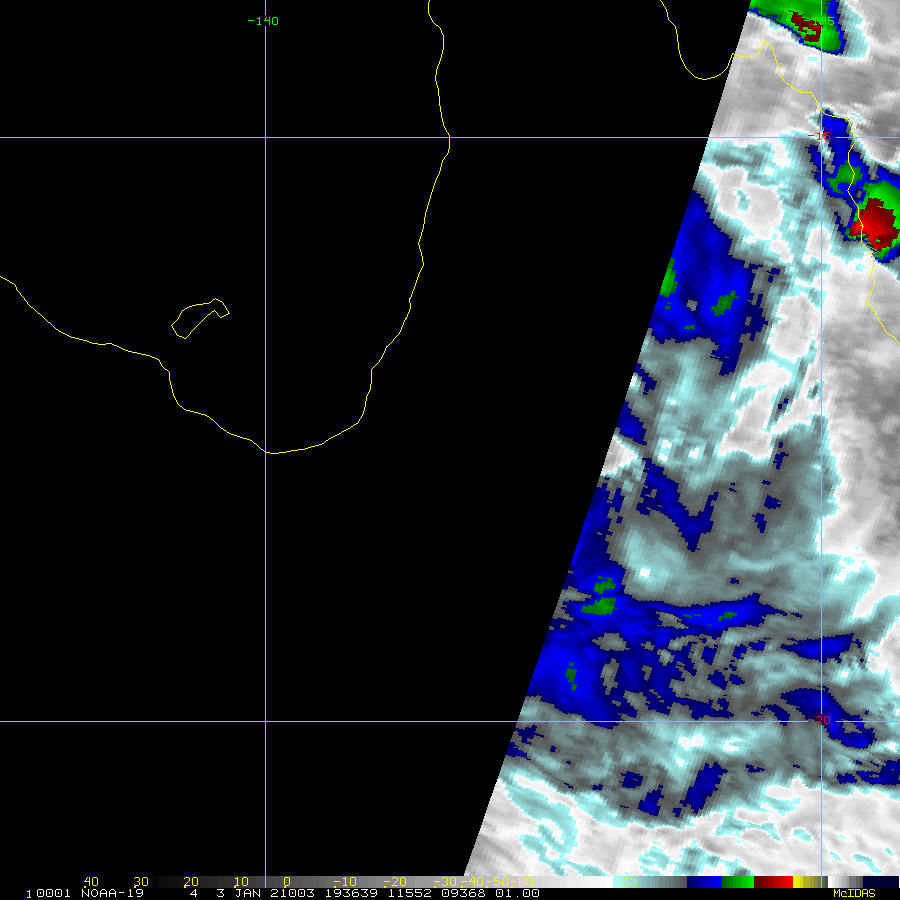
Task: Click the -10 temperature scale label
Action: click(345, 882)
